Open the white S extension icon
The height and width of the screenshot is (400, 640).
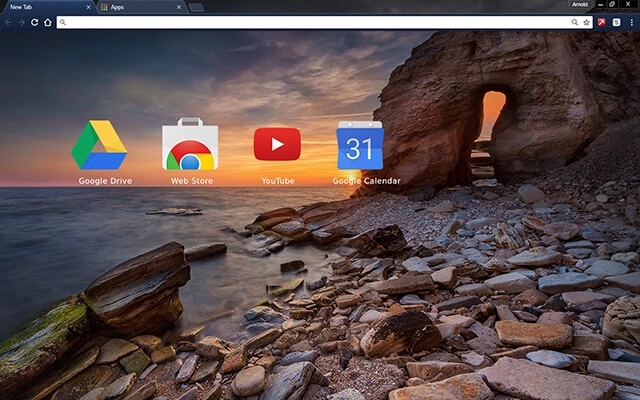(616, 22)
